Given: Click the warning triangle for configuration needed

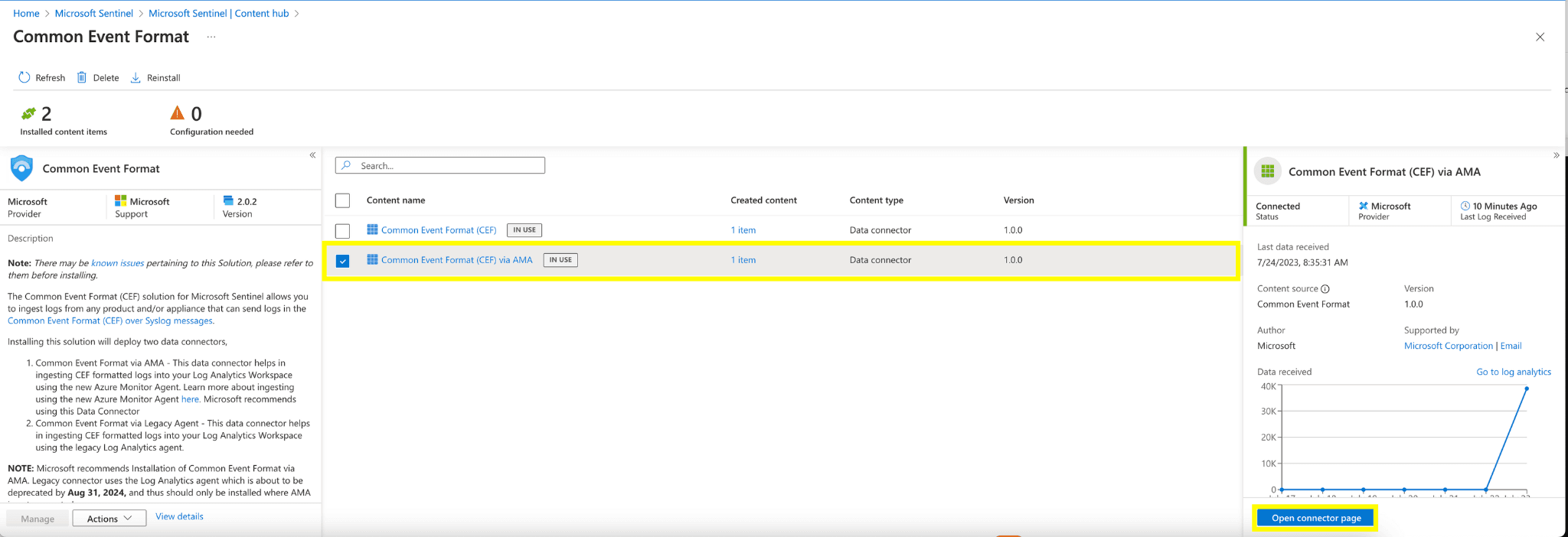Looking at the screenshot, I should (177, 113).
